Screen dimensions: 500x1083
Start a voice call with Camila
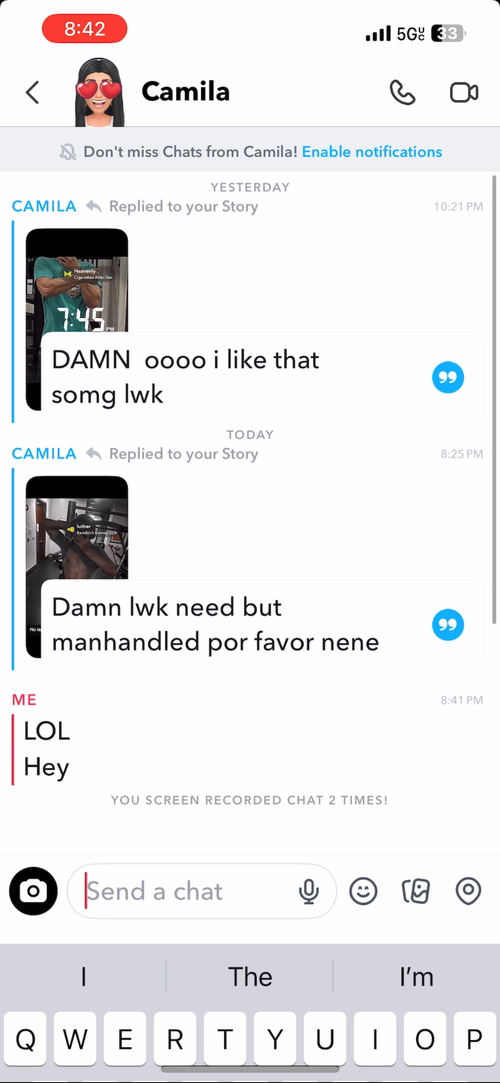point(403,92)
